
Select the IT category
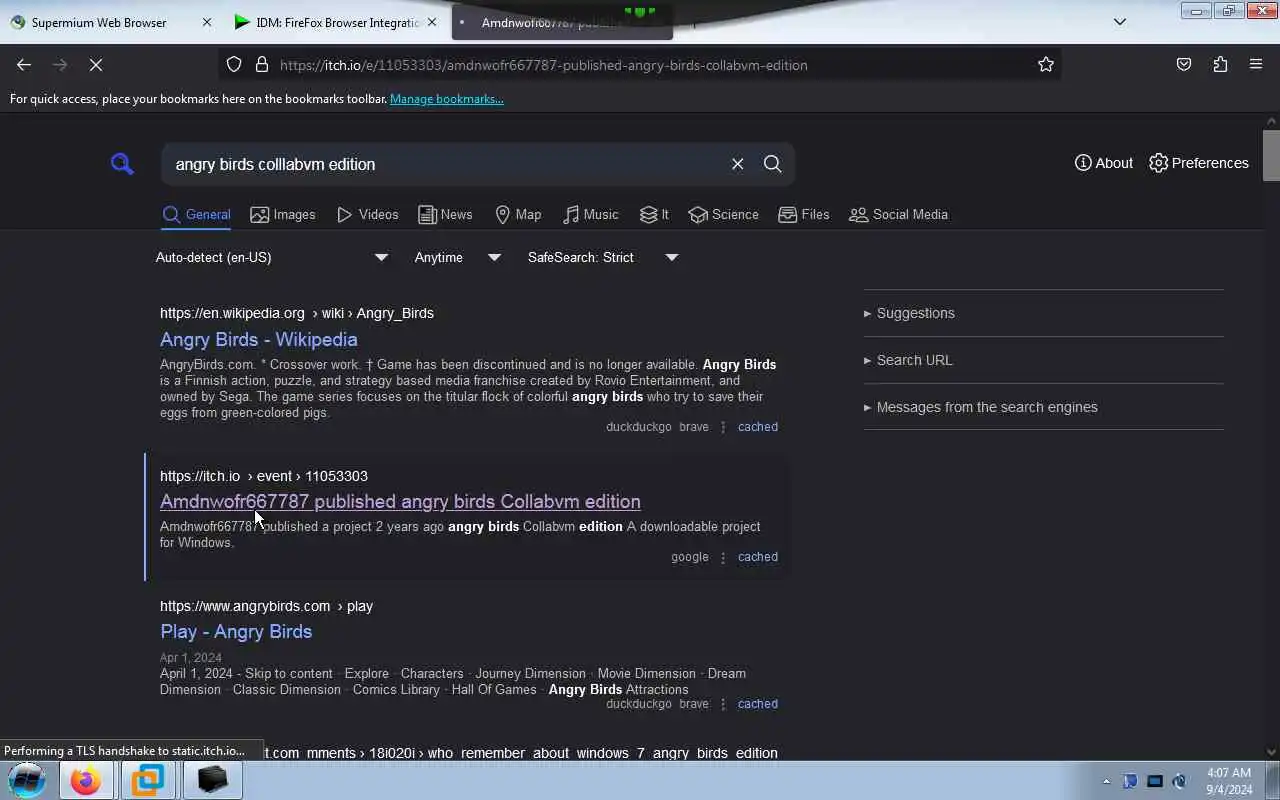coord(655,215)
